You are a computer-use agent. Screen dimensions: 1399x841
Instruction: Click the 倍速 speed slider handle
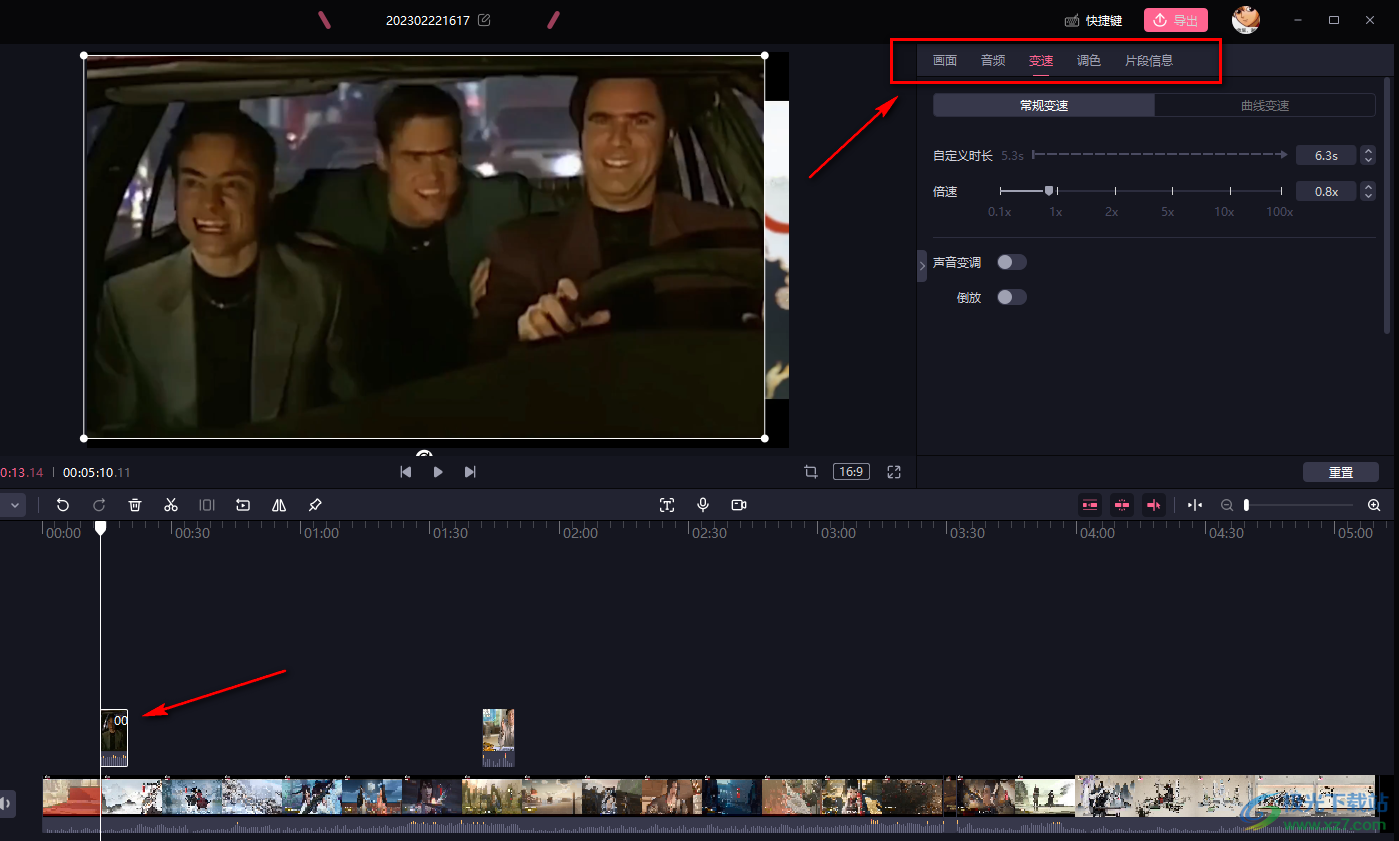tap(1049, 190)
